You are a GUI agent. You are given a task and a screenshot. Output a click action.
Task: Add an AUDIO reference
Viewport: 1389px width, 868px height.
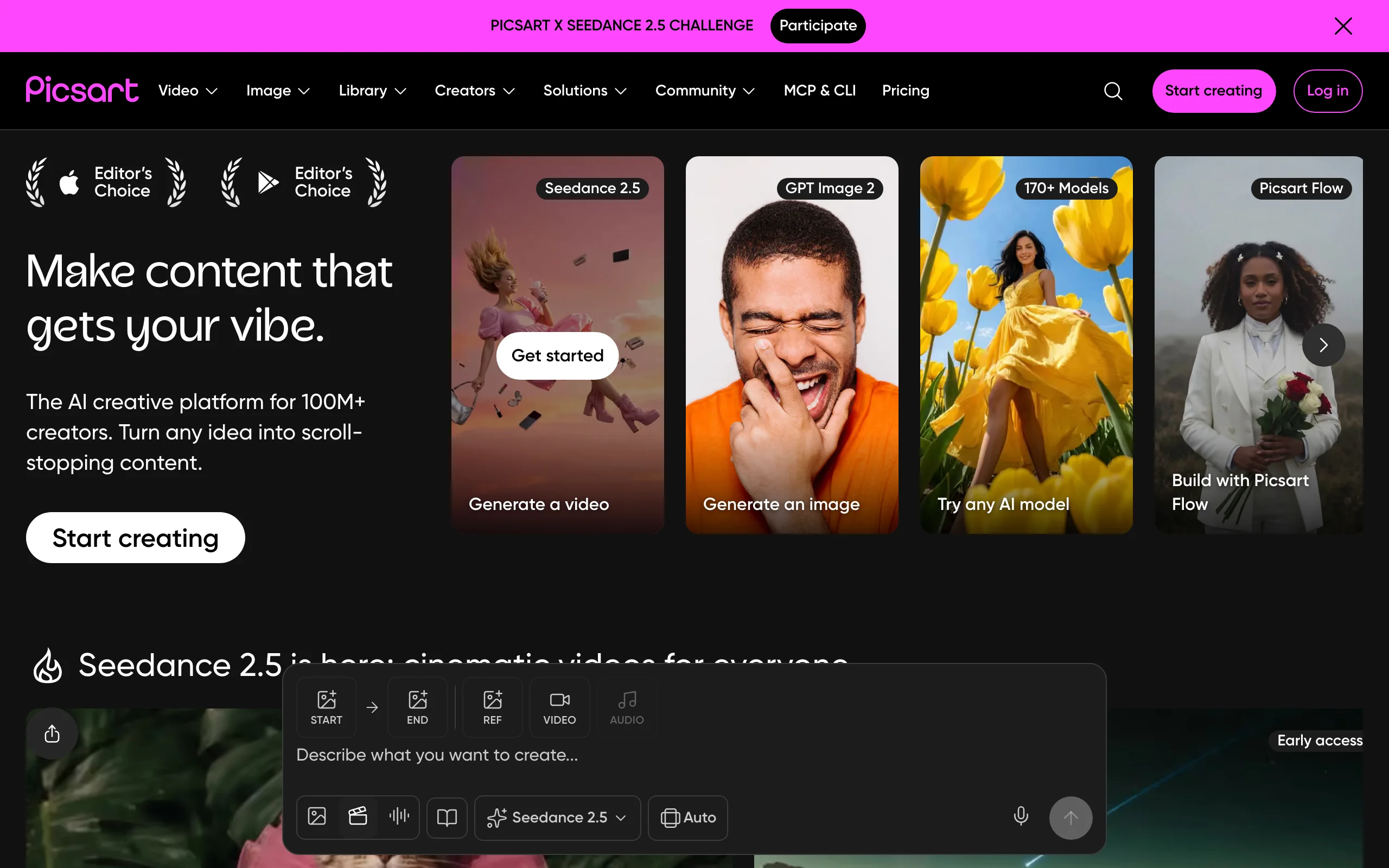627,707
